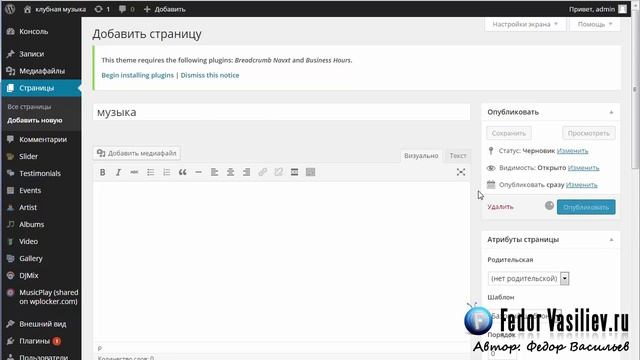The width and height of the screenshot is (640, 360).
Task: Toggle bold formatting
Action: click(x=102, y=172)
